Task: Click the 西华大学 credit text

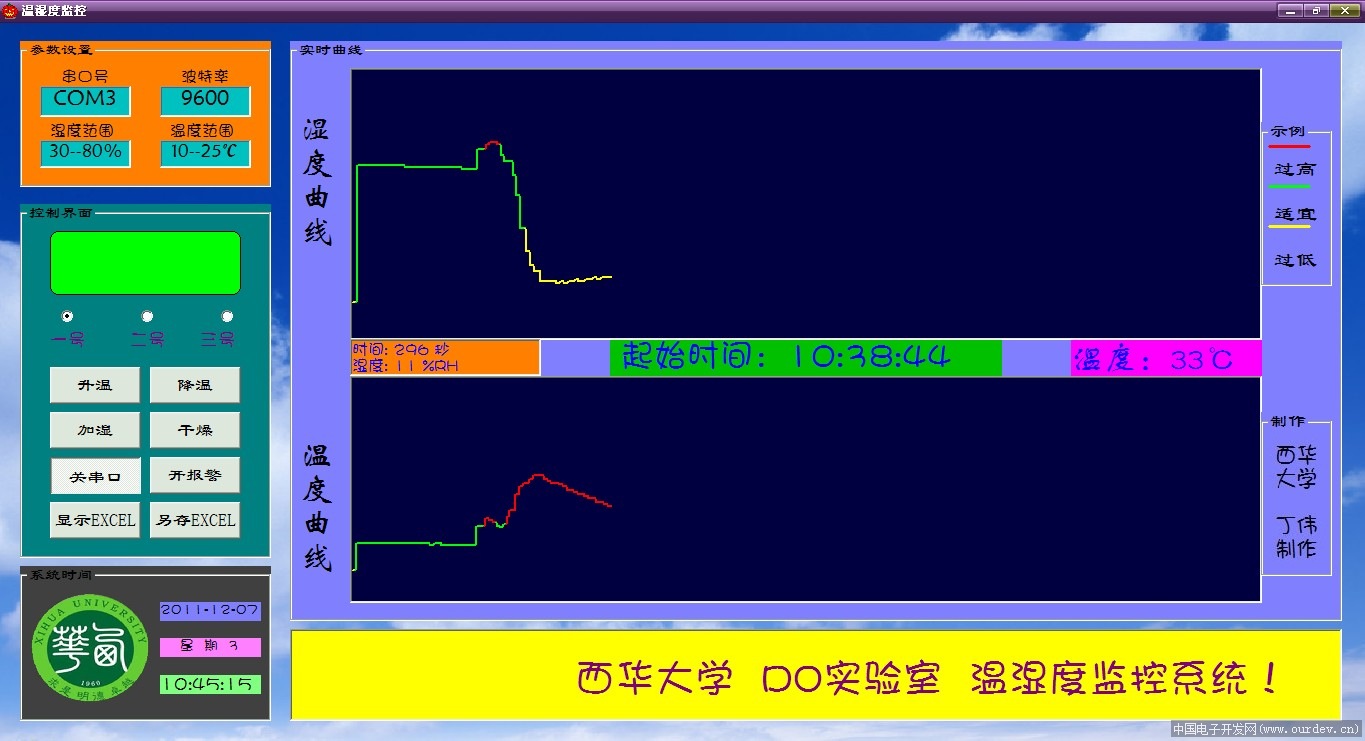Action: point(1296,467)
